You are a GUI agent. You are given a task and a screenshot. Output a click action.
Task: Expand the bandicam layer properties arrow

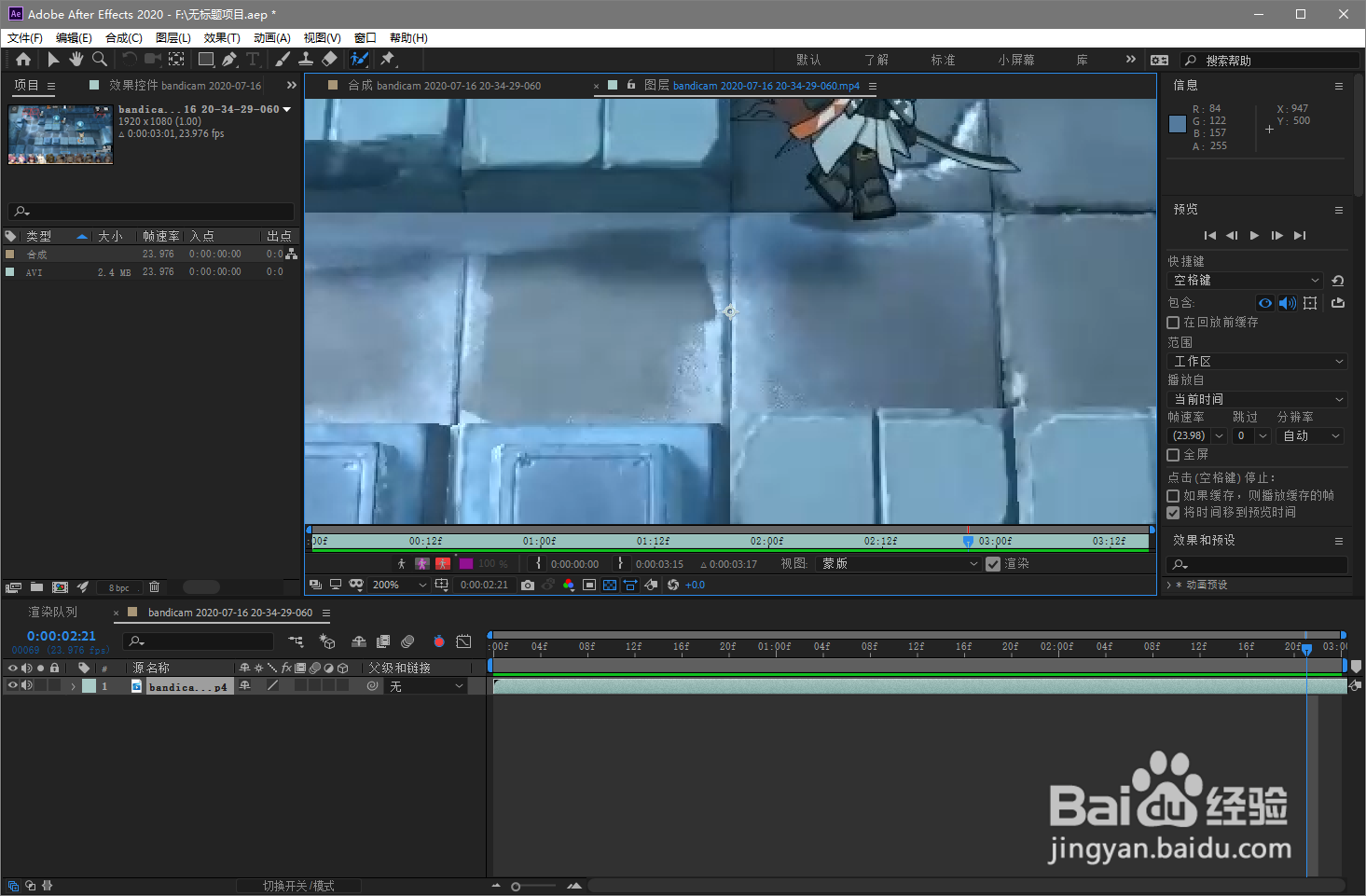pyautogui.click(x=73, y=686)
